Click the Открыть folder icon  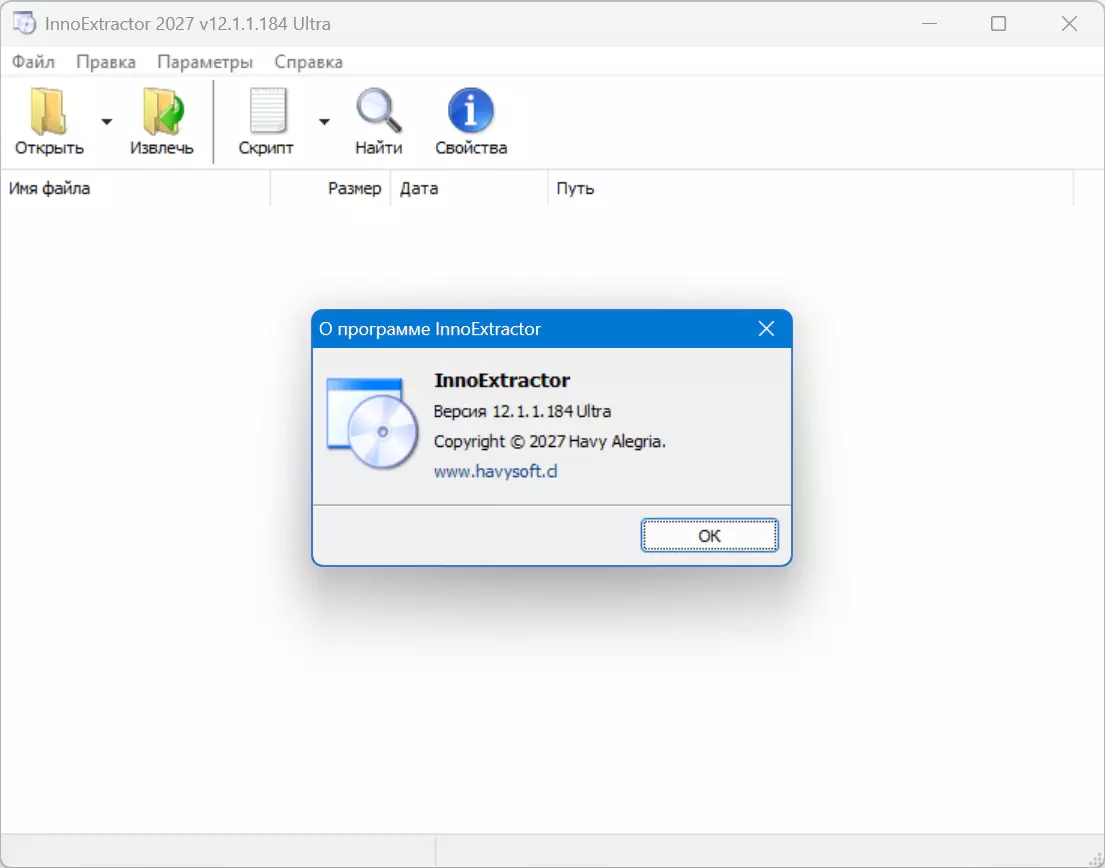48,111
